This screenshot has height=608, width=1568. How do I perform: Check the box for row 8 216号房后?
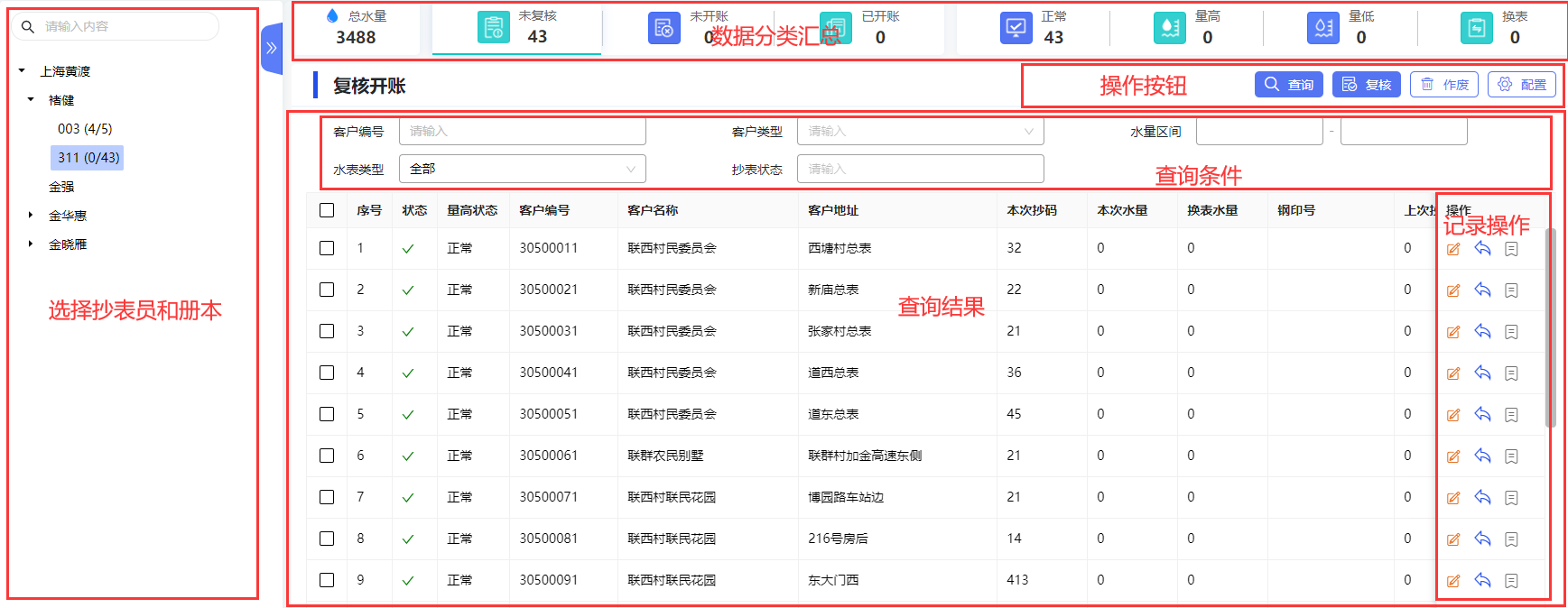[327, 539]
